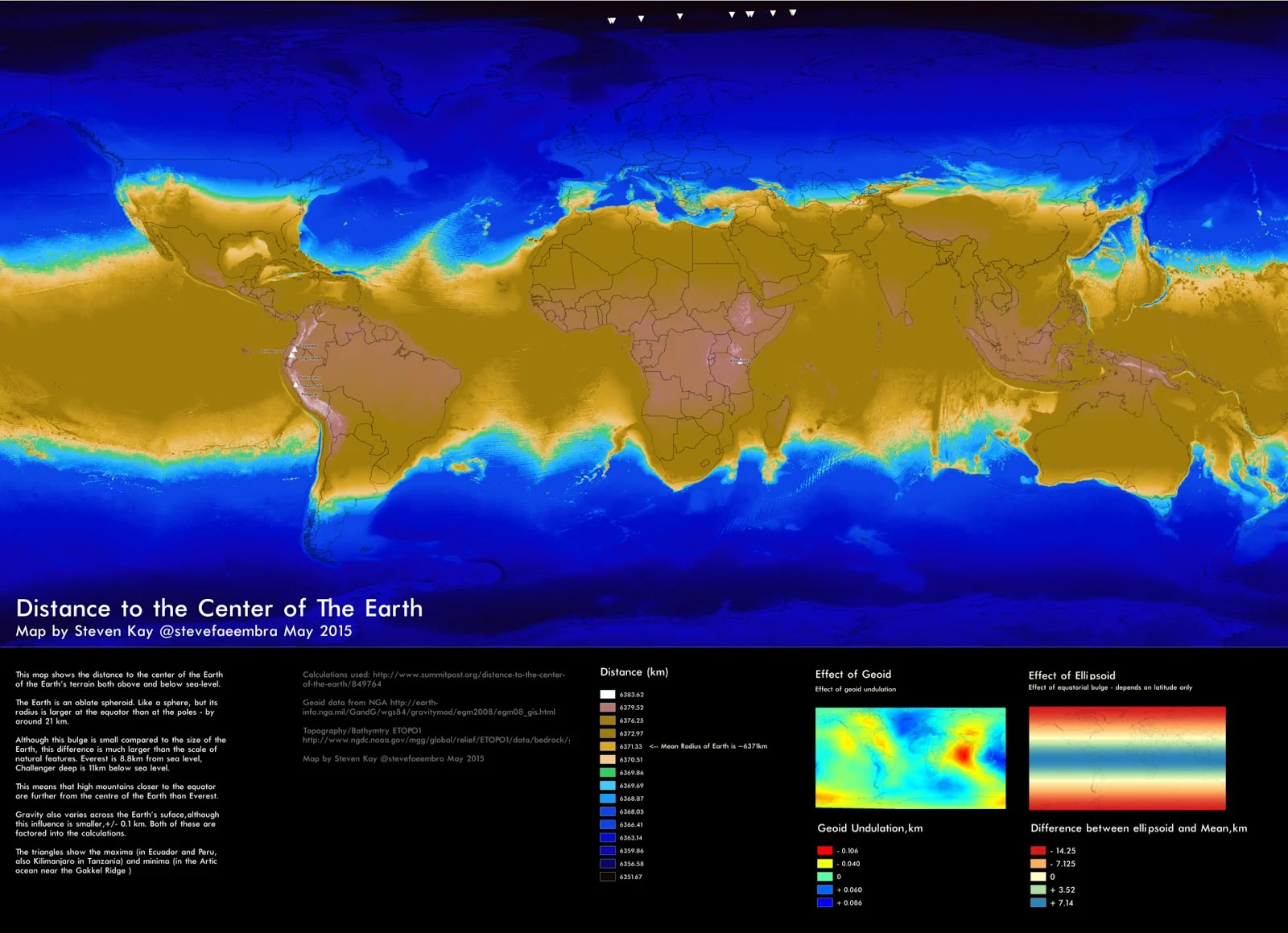Pick the pale 6370.51 distance swatch

[608, 759]
